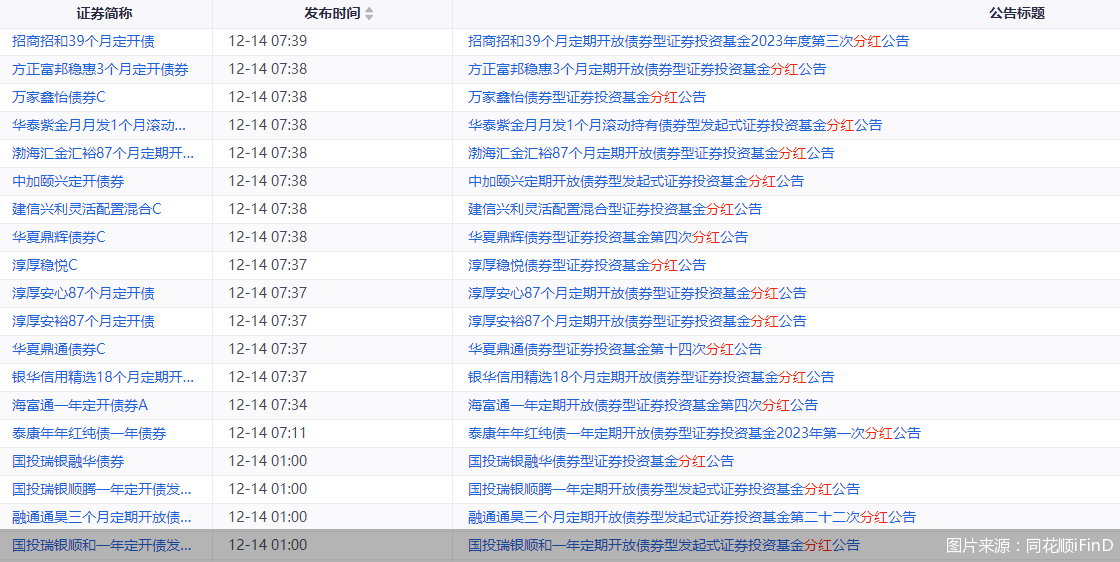Click the 证券简称 column header
The width and height of the screenshot is (1120, 562).
[x=104, y=14]
